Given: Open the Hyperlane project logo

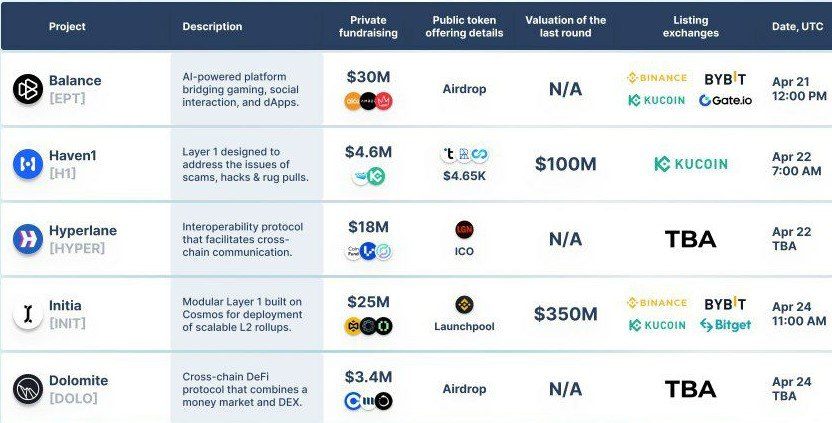Looking at the screenshot, I should (27, 239).
